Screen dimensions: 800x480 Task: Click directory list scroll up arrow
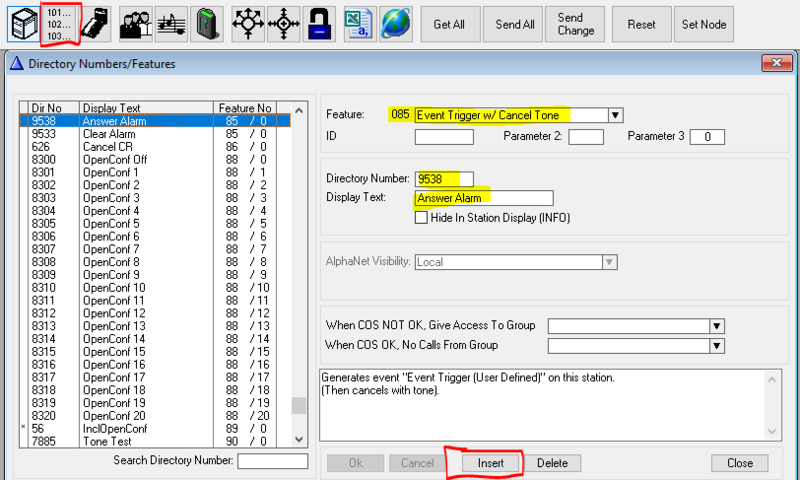tap(299, 110)
